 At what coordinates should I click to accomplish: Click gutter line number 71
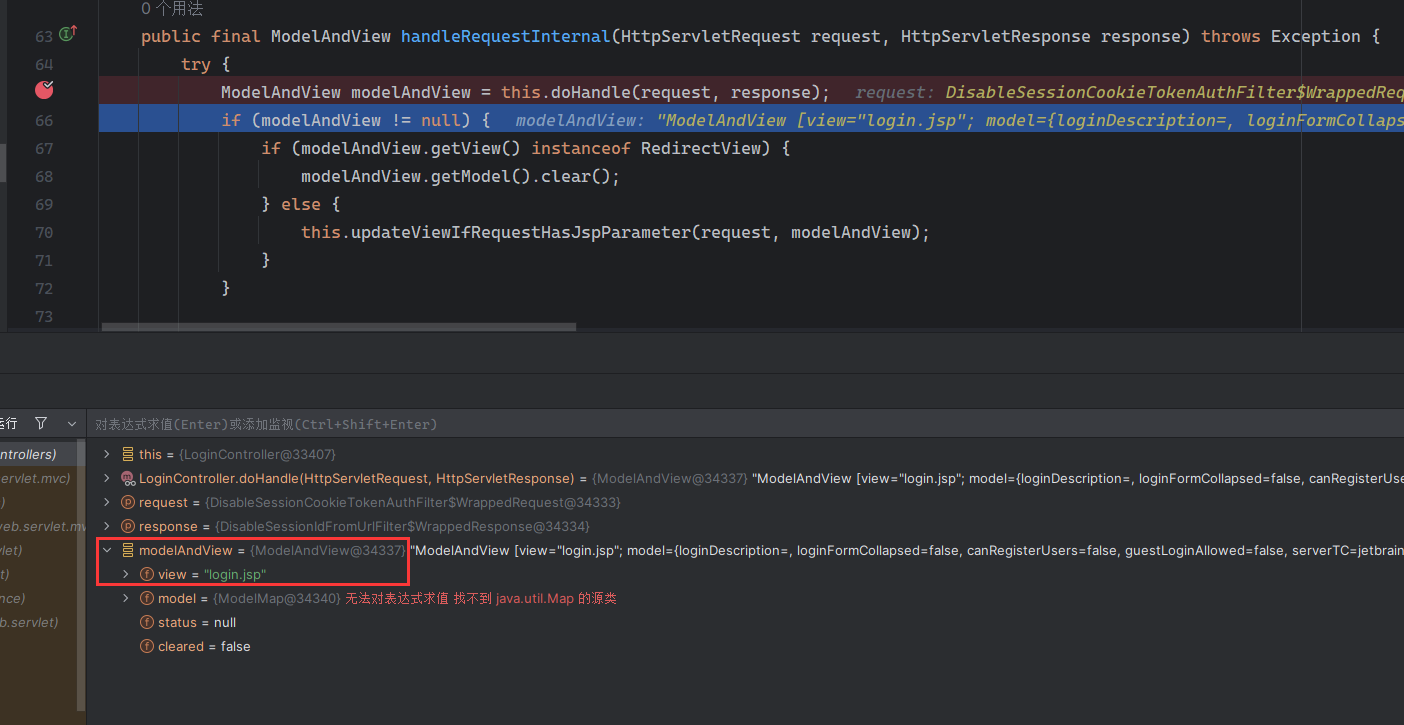point(43,260)
